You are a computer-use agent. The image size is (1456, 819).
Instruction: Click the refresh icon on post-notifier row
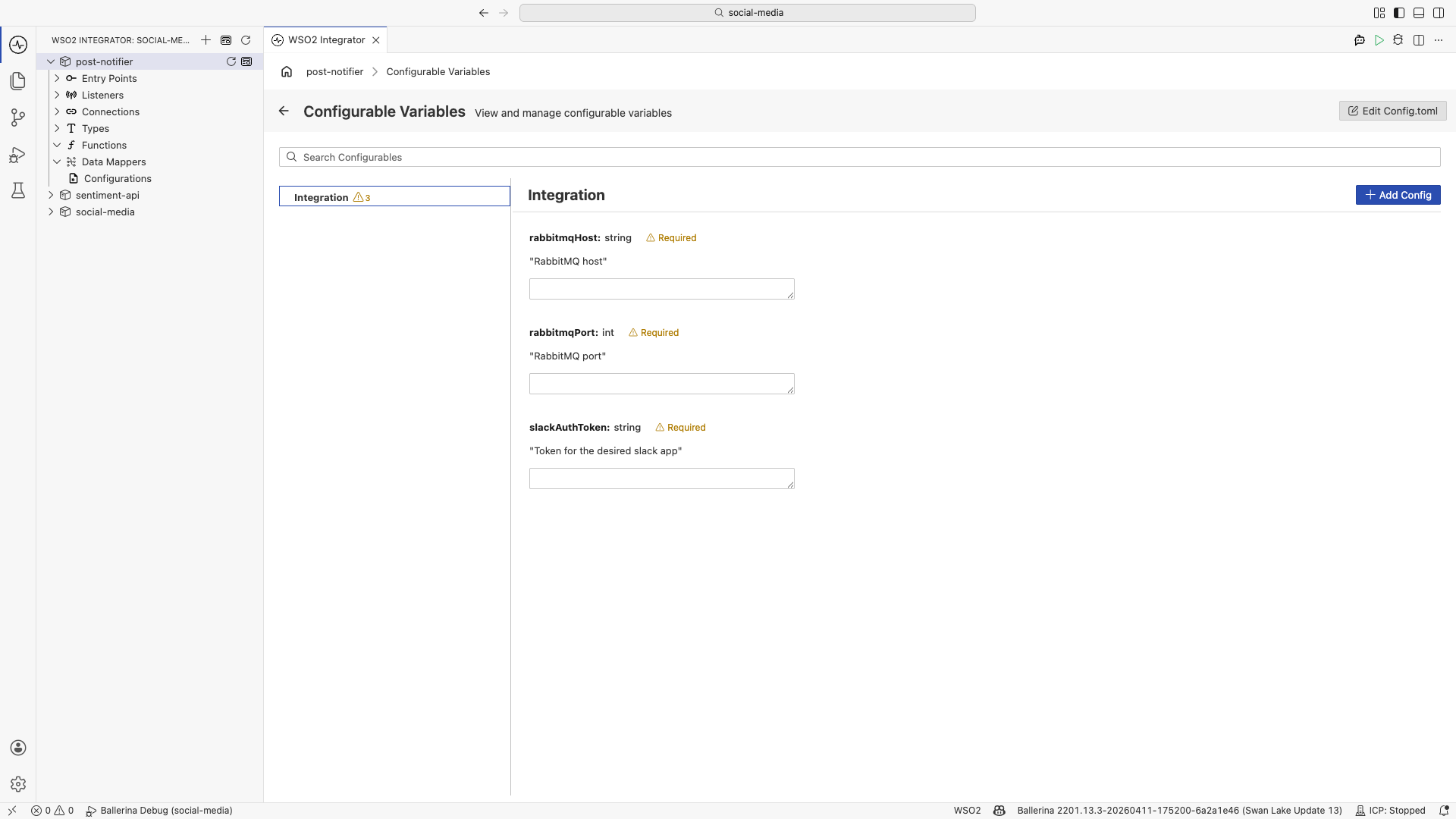231,61
